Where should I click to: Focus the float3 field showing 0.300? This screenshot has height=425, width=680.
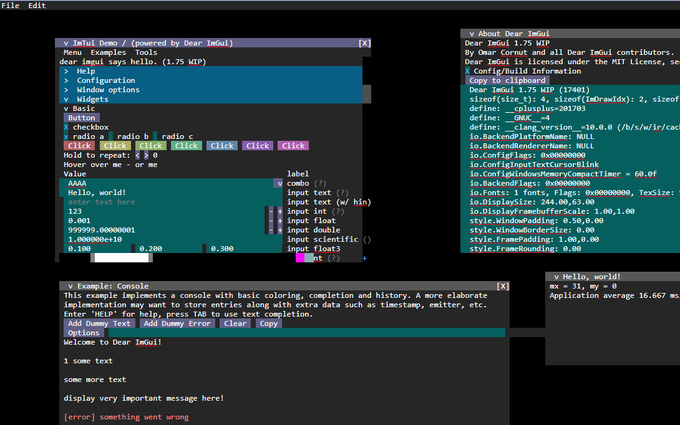pyautogui.click(x=245, y=248)
